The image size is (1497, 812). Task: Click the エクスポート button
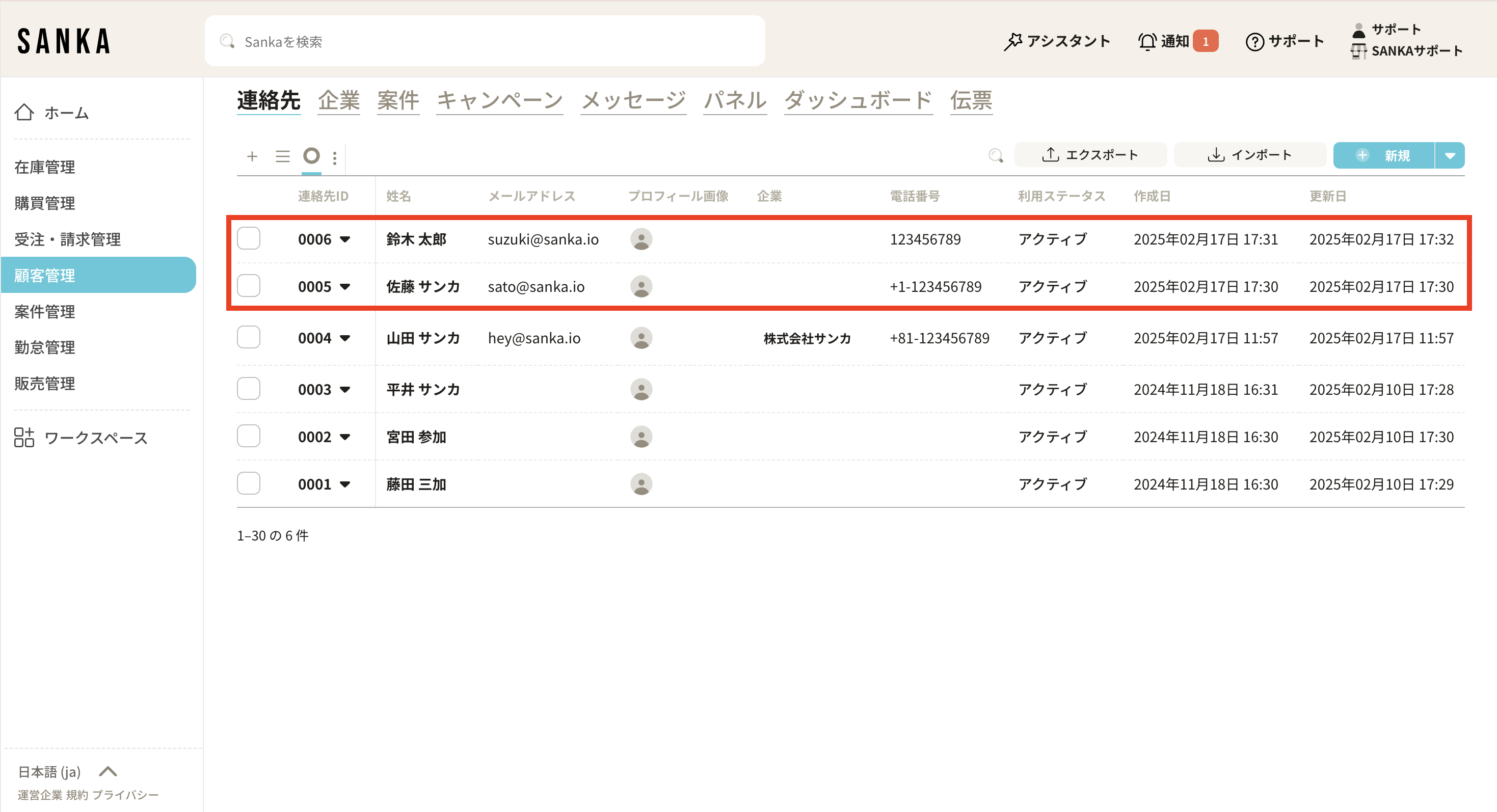point(1090,155)
